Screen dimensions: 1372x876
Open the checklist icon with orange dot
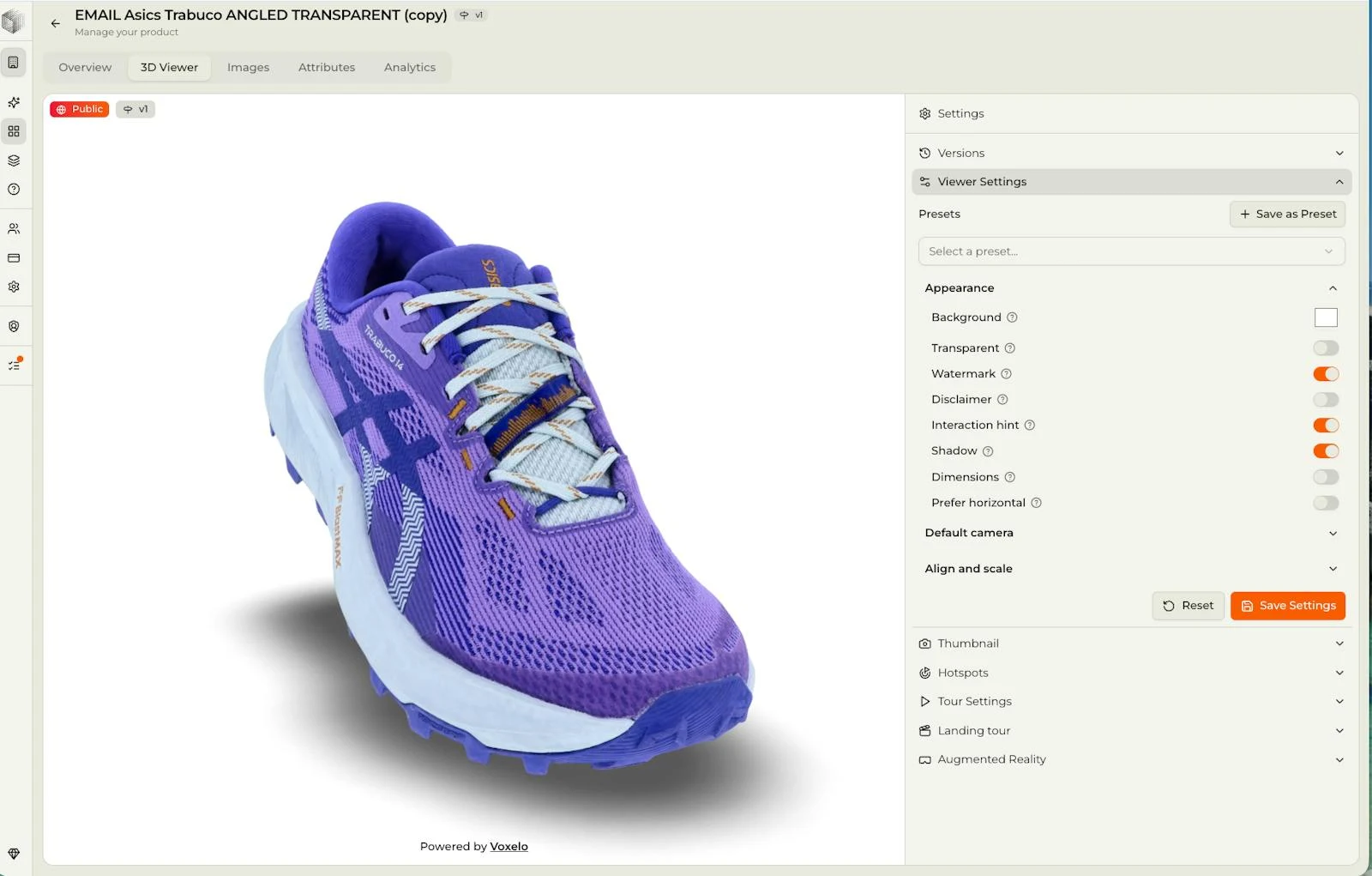[x=14, y=365]
